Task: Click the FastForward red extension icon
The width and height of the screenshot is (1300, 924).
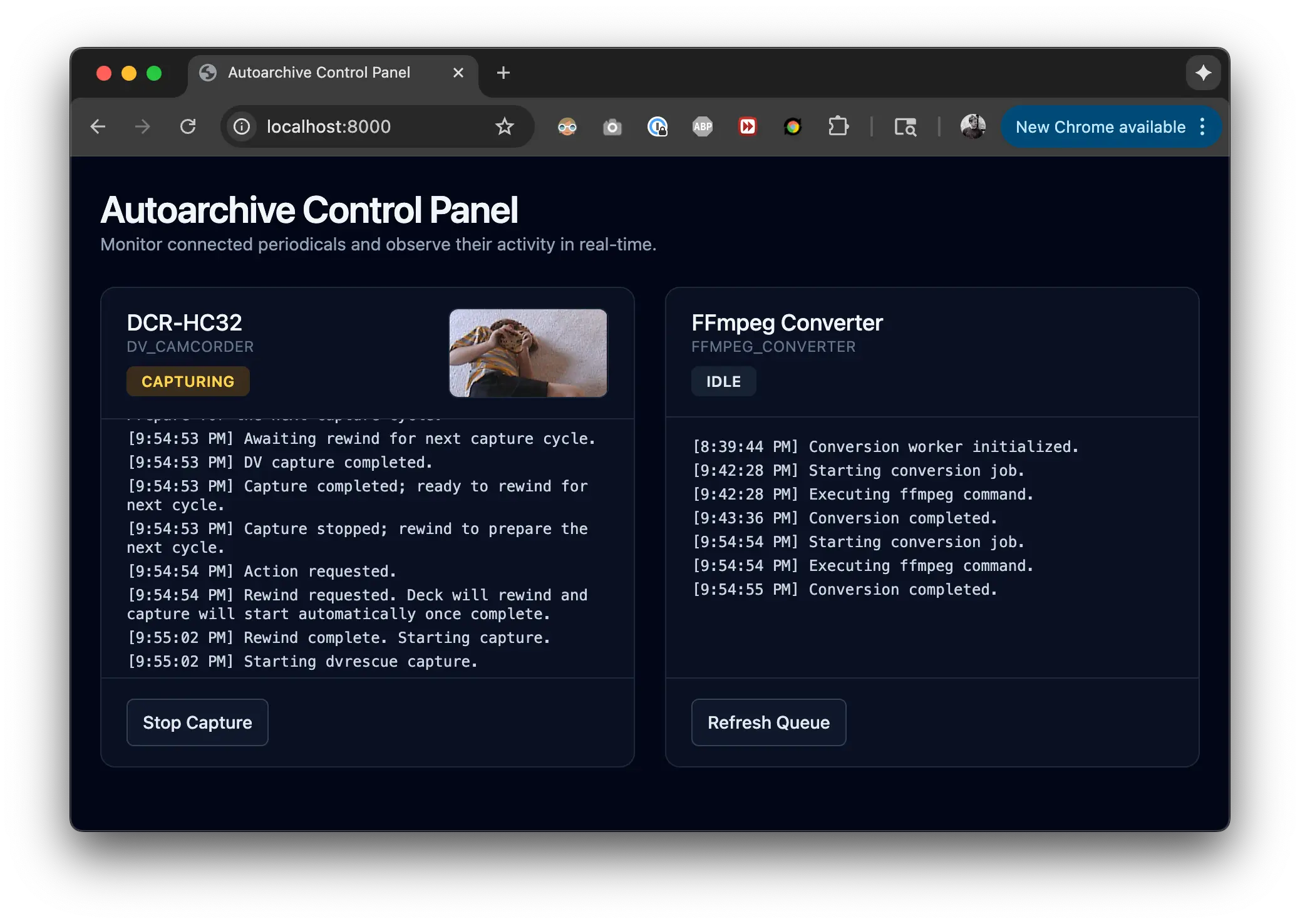Action: [747, 126]
